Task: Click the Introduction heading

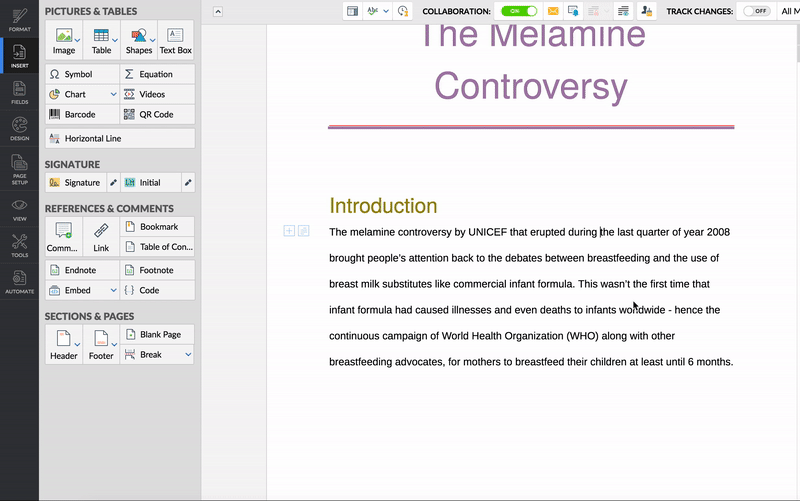Action: click(x=383, y=206)
